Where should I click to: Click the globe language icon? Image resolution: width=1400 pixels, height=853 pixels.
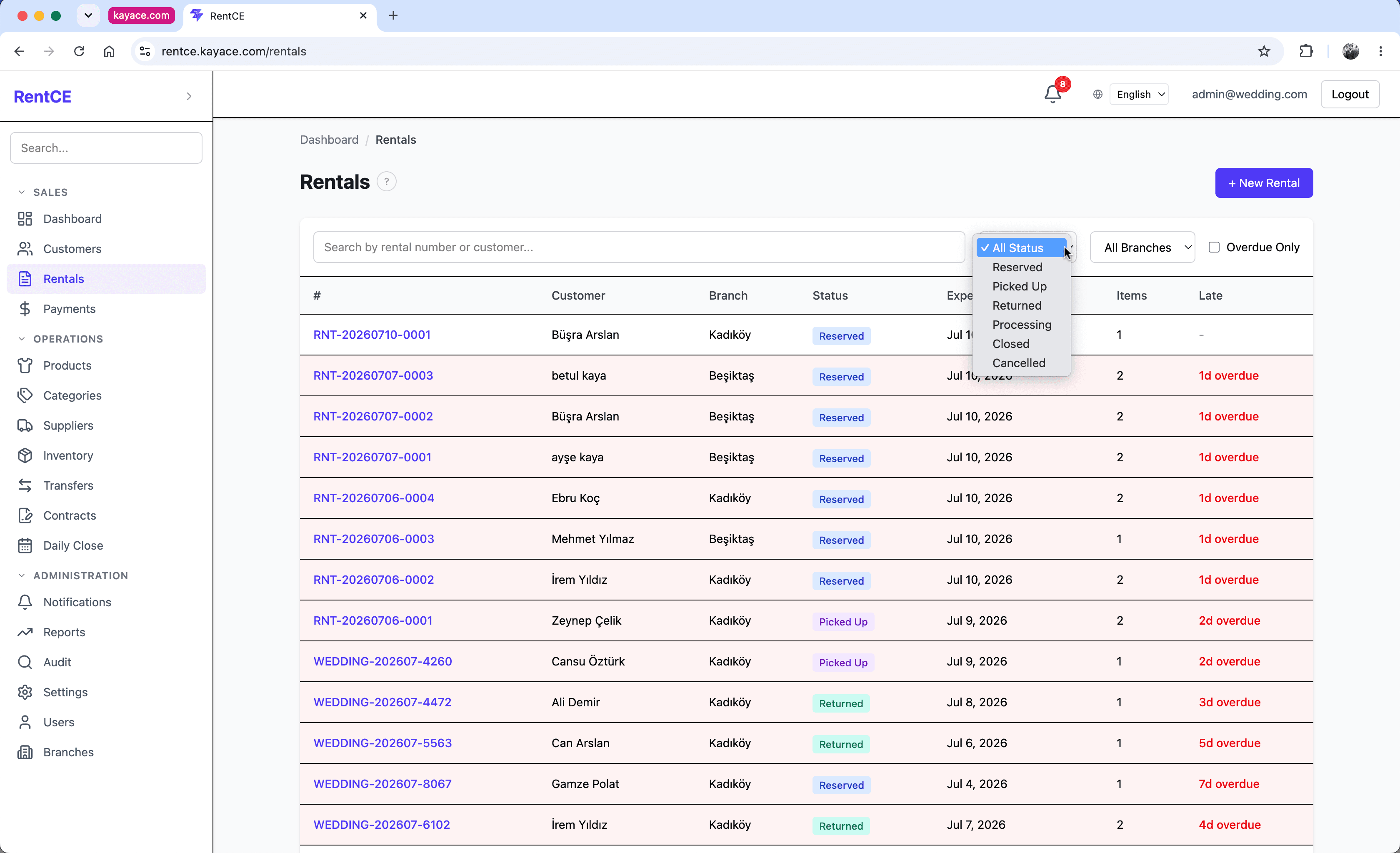click(x=1098, y=94)
